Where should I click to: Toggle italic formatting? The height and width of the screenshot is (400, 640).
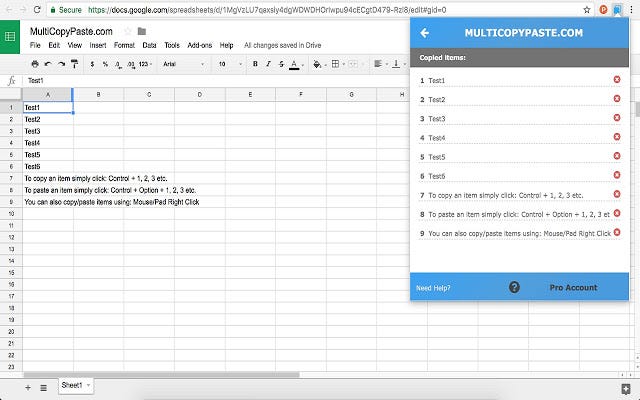(268, 64)
